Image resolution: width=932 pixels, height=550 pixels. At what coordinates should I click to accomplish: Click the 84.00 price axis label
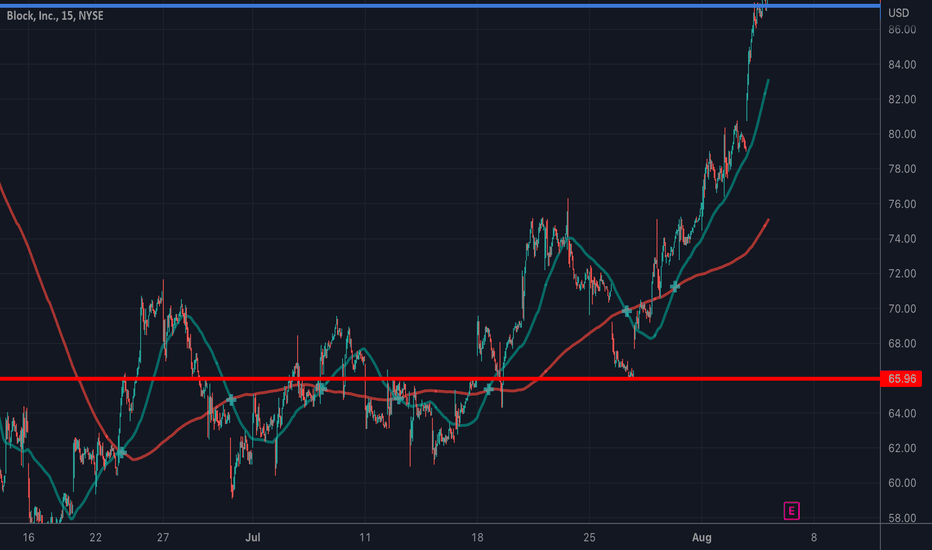(x=902, y=65)
